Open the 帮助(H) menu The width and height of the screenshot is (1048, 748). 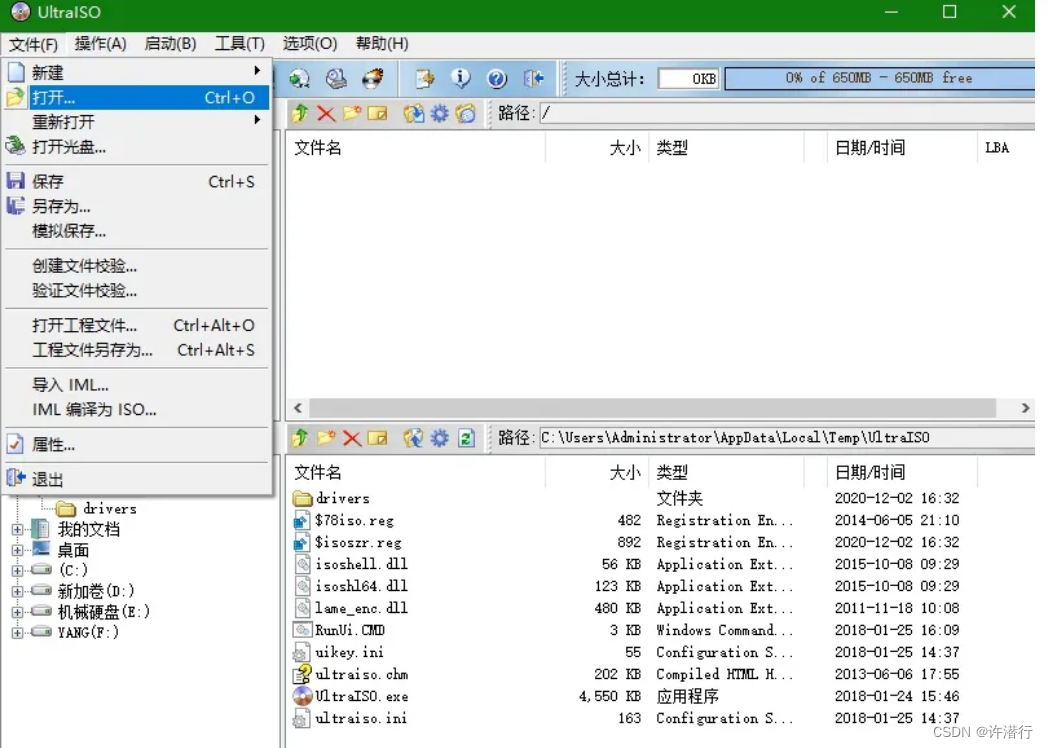tap(382, 44)
